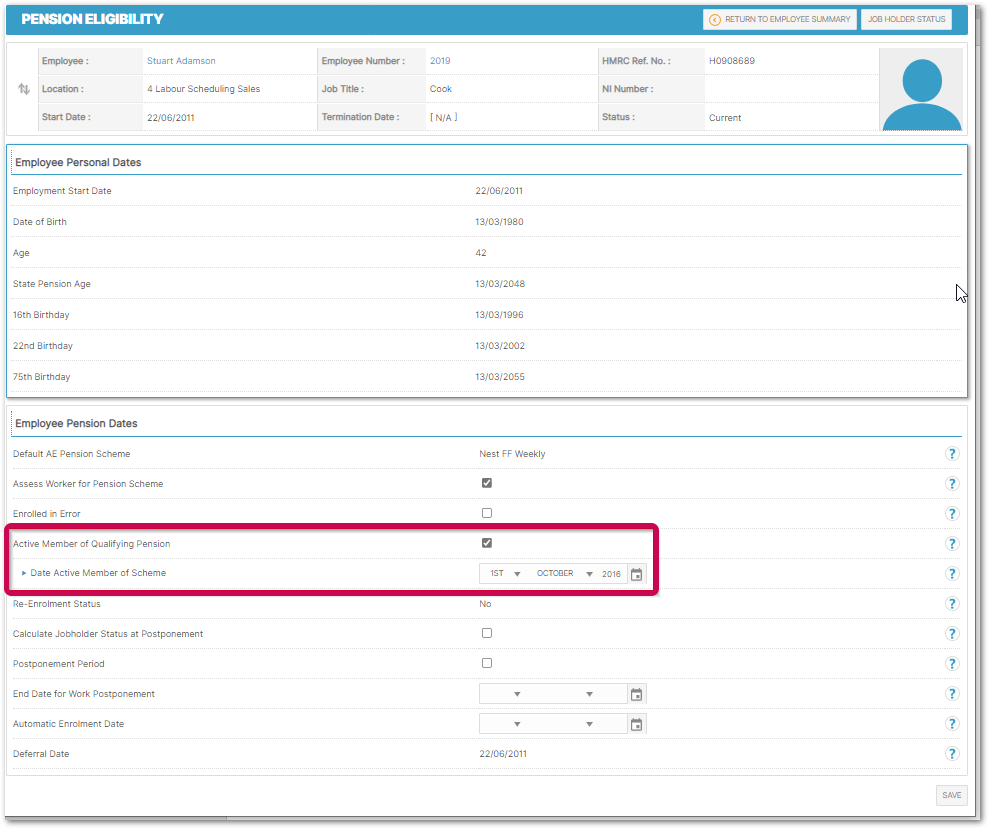Open the month dropdown showing OCTOBER

pos(564,574)
